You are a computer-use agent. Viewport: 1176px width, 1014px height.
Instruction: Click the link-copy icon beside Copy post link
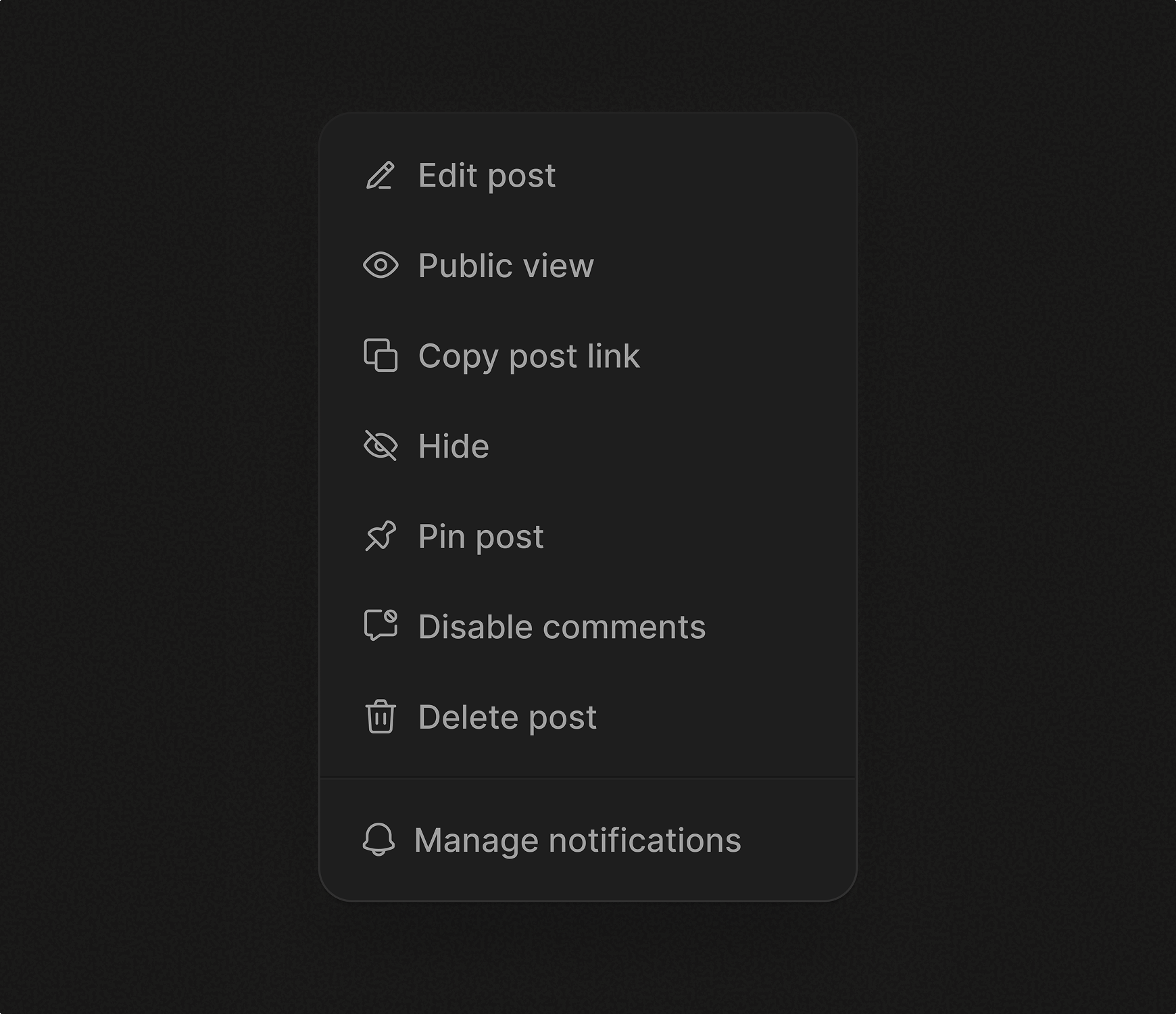coord(381,356)
